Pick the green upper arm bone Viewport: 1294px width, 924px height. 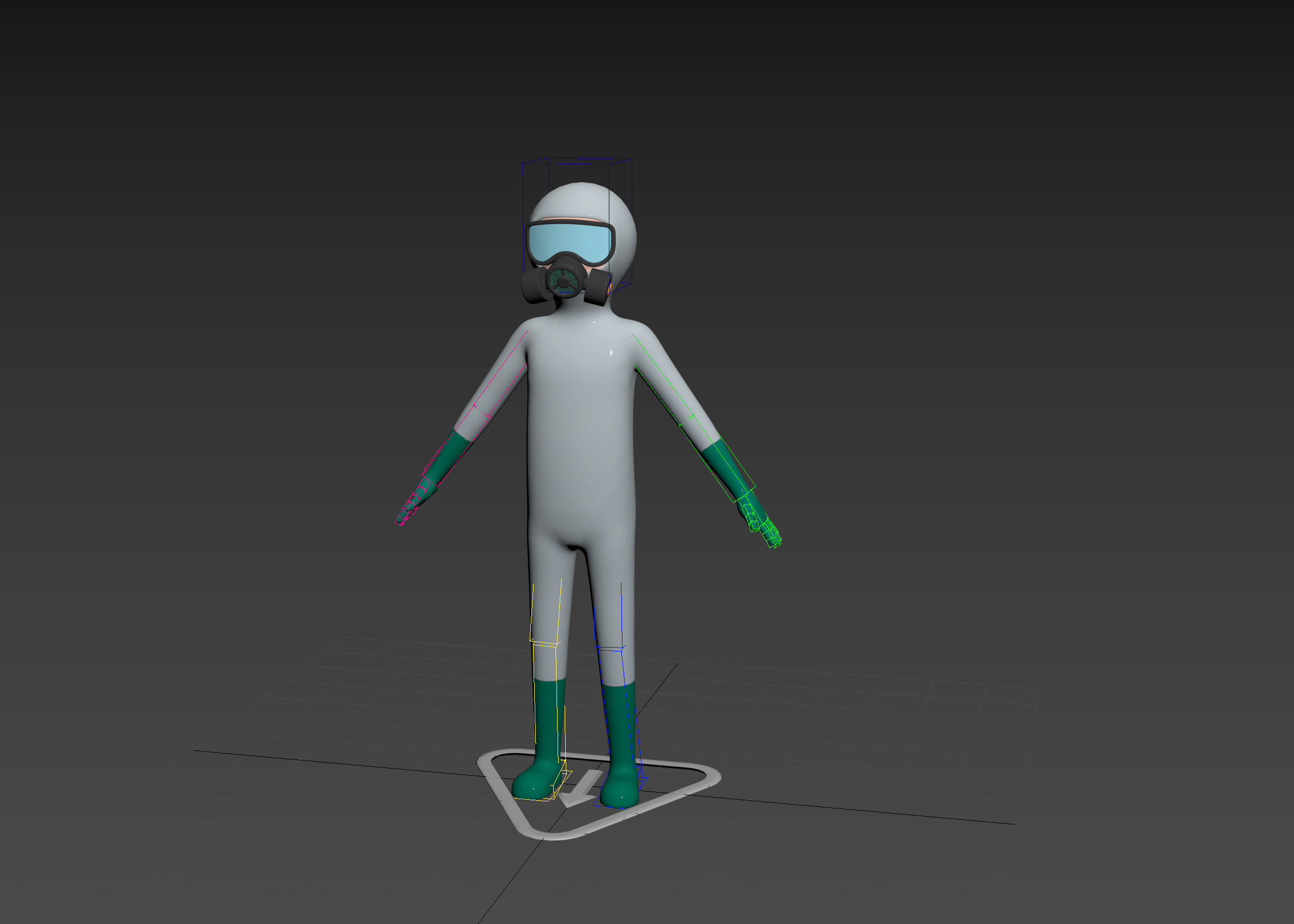[663, 380]
